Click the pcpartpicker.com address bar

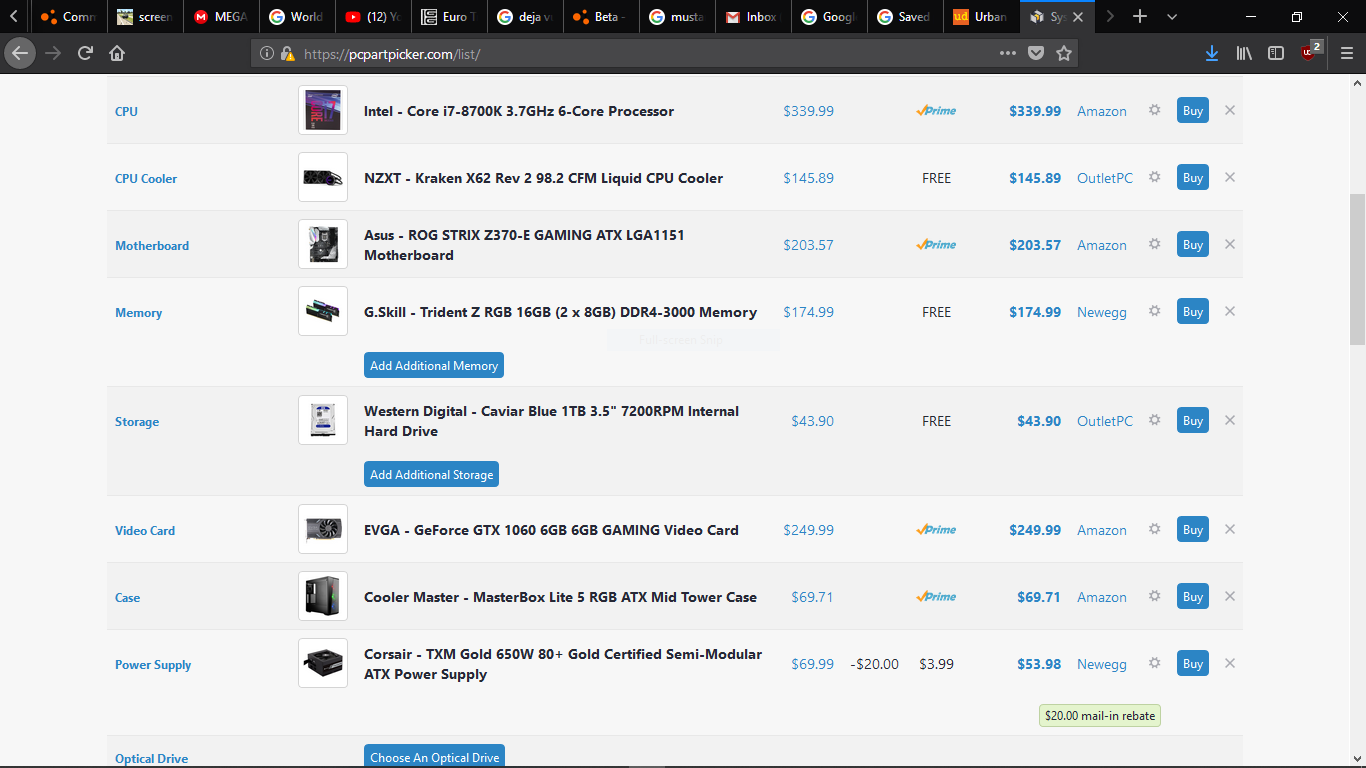pos(640,53)
